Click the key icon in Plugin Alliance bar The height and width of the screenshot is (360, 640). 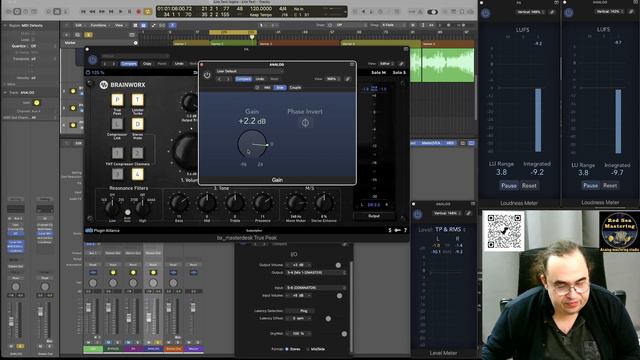tap(397, 230)
